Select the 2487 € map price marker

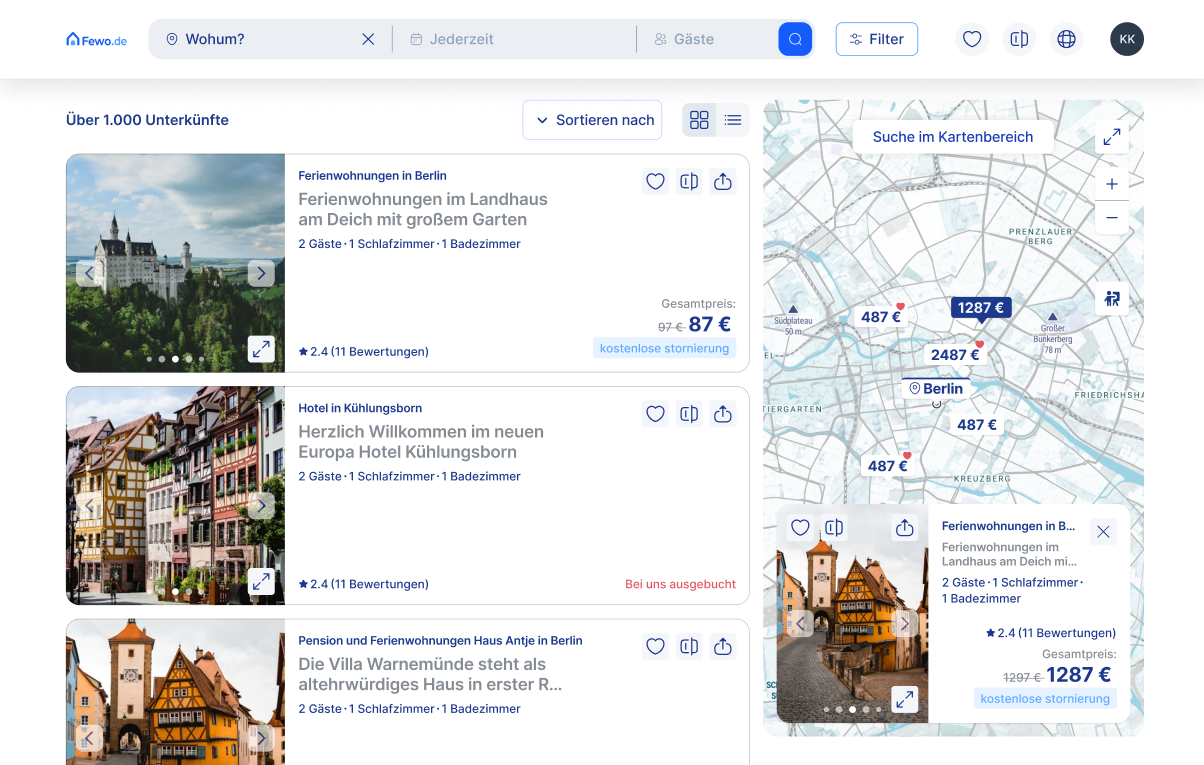[x=955, y=355]
